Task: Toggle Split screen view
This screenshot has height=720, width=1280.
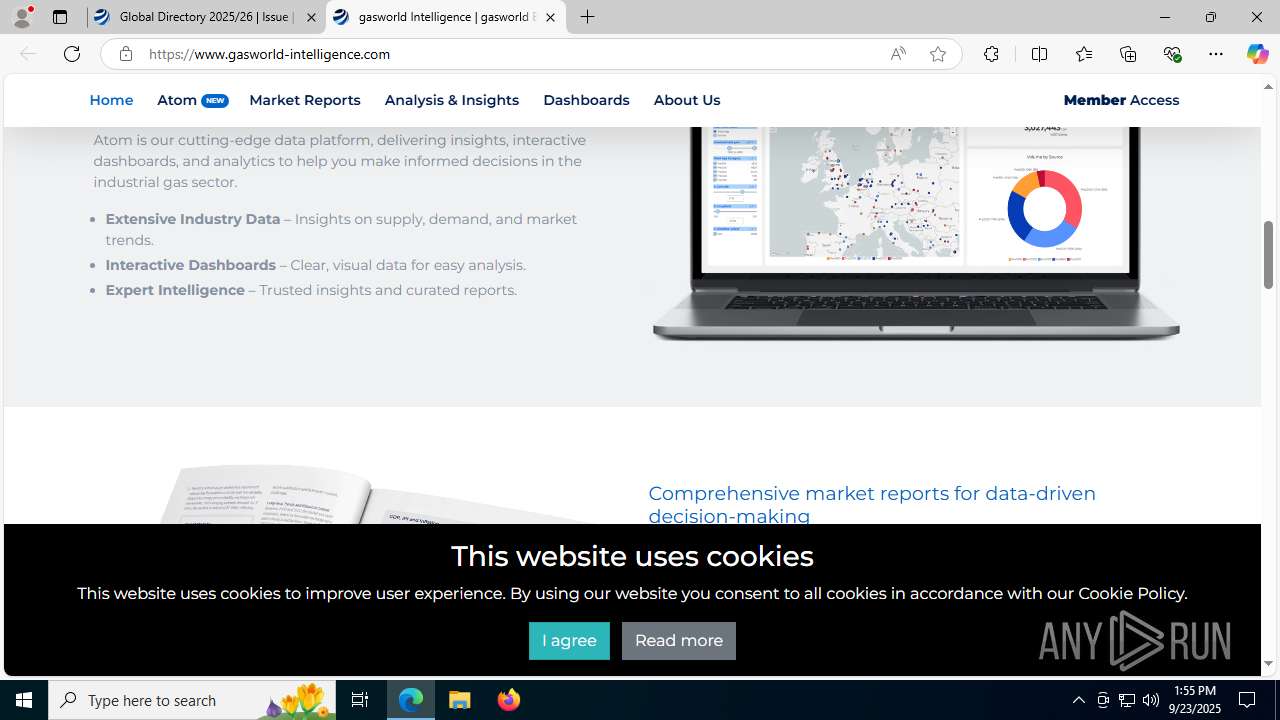Action: [1039, 54]
